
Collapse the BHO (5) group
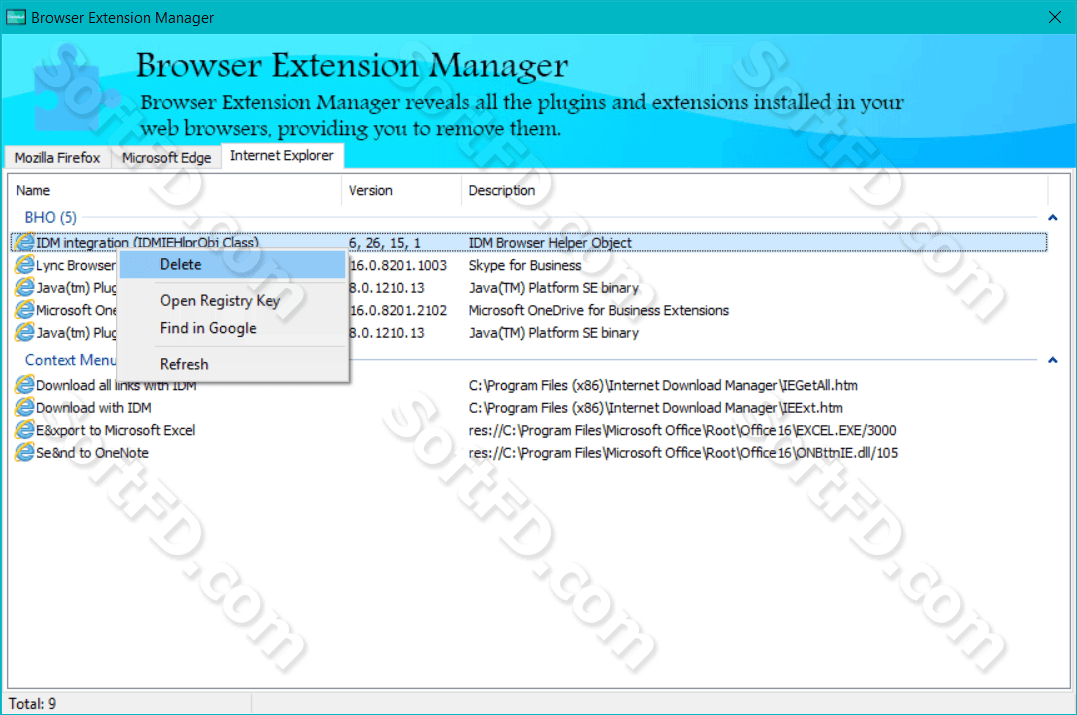pos(1052,218)
